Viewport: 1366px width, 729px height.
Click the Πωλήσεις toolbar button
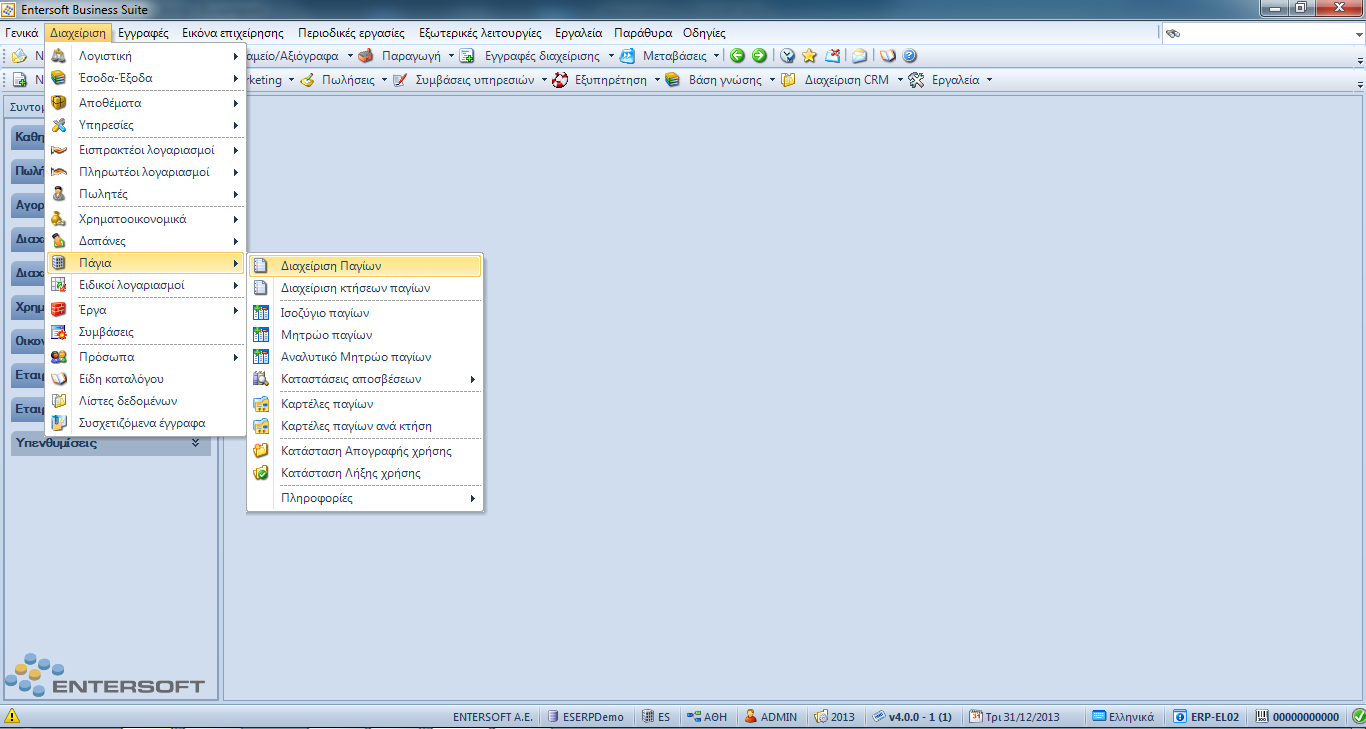point(338,80)
